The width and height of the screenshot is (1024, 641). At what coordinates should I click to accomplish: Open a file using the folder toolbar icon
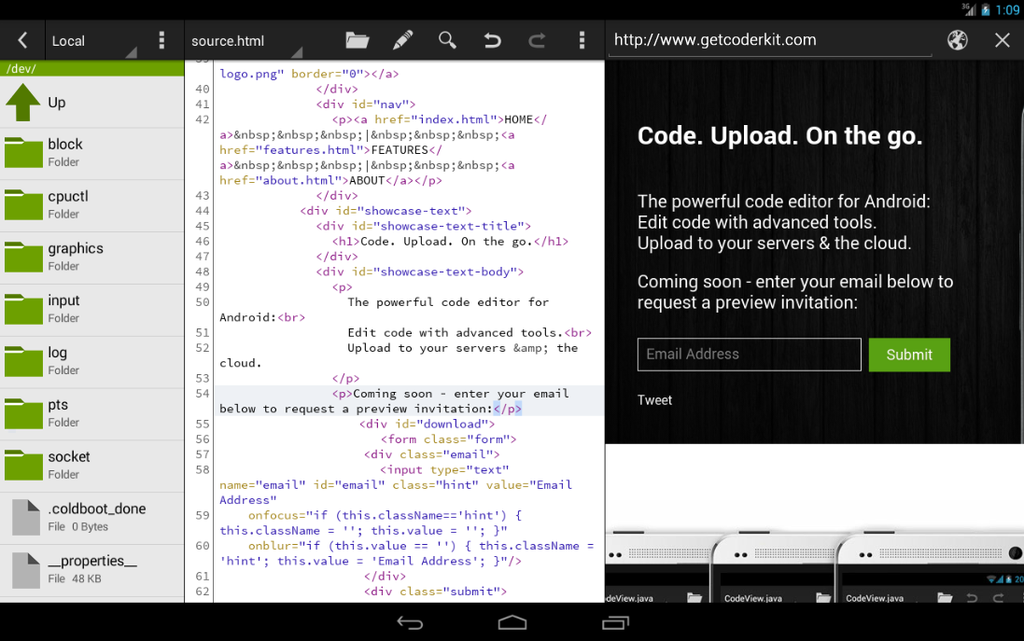pyautogui.click(x=356, y=40)
